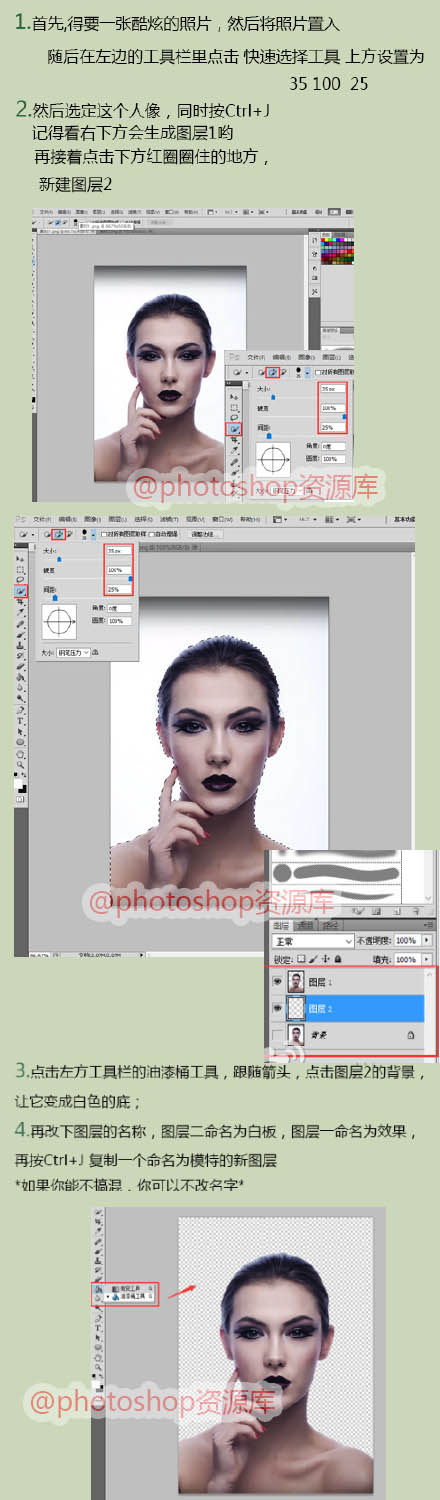Choose 油漆桶工具 in third screenshot's flyout
Viewport: 440px width, 1500px height.
(130, 1297)
